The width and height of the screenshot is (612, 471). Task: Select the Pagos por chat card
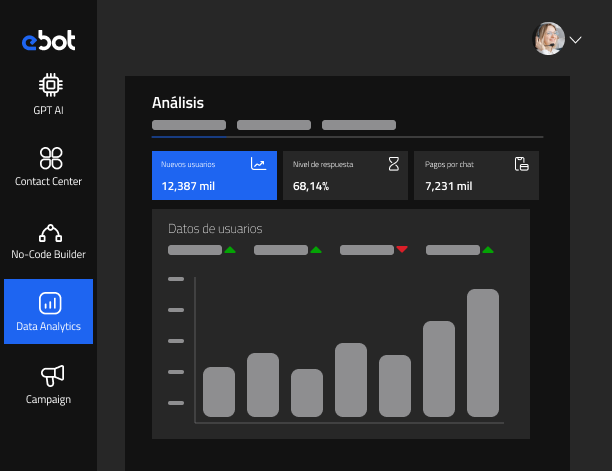pyautogui.click(x=476, y=175)
